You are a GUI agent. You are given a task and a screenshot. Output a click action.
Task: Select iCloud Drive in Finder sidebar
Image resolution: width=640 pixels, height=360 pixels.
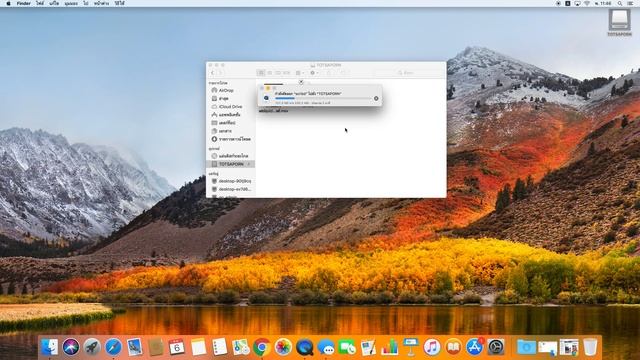[x=227, y=107]
